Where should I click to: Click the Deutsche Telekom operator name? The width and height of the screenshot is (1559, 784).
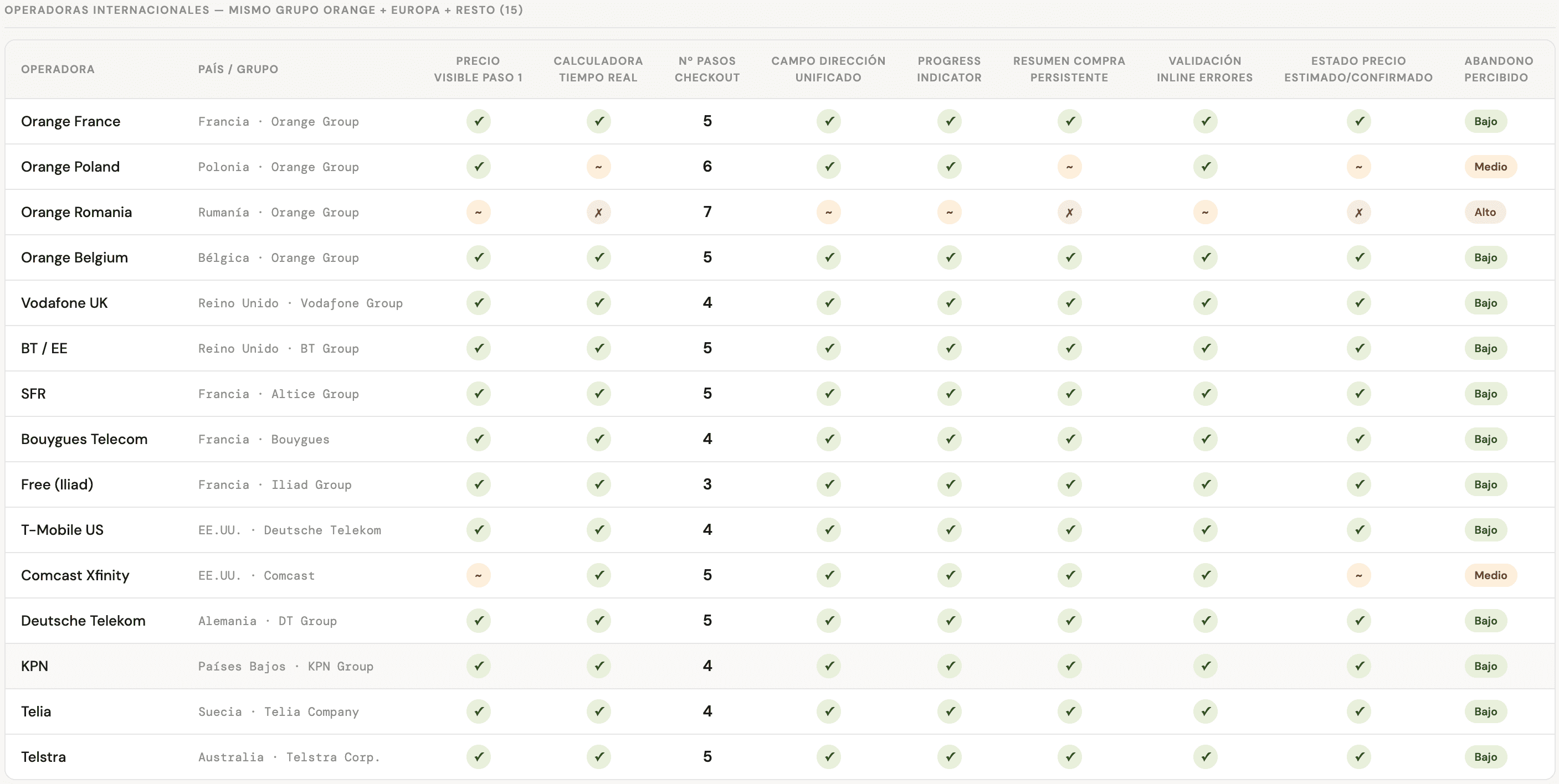(x=83, y=620)
